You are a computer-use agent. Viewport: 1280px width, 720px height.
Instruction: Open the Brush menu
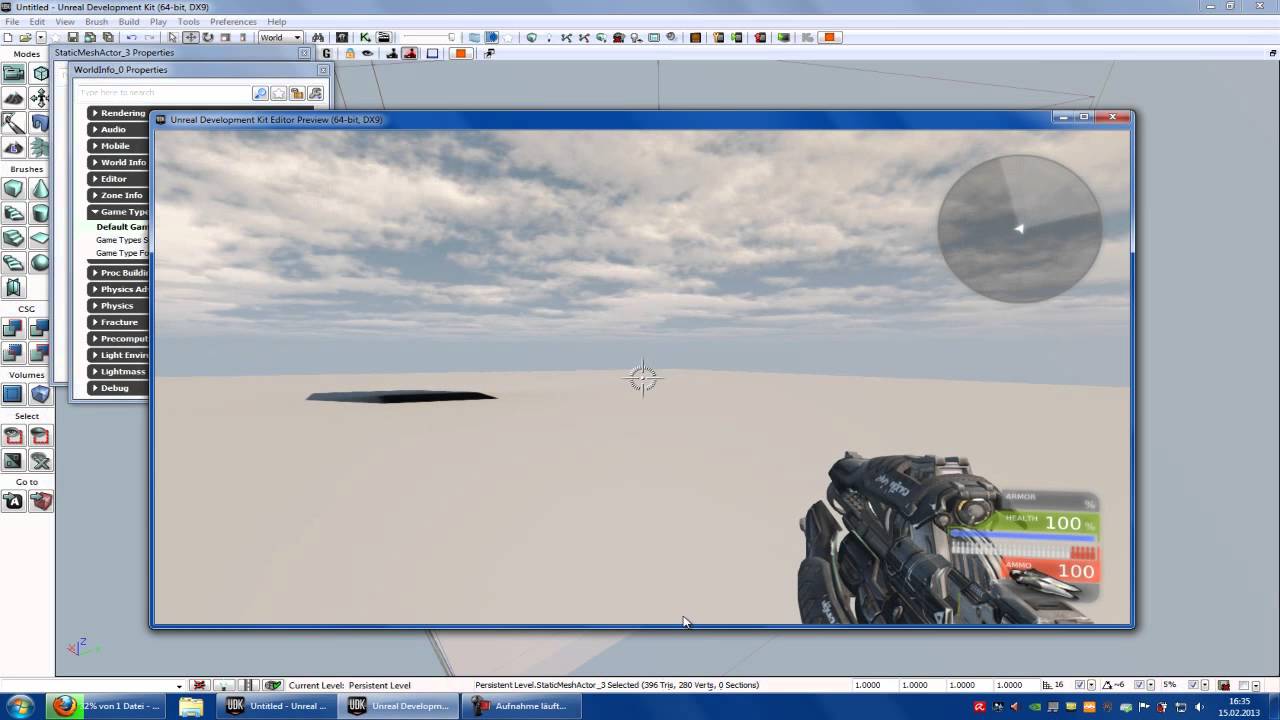tap(96, 21)
